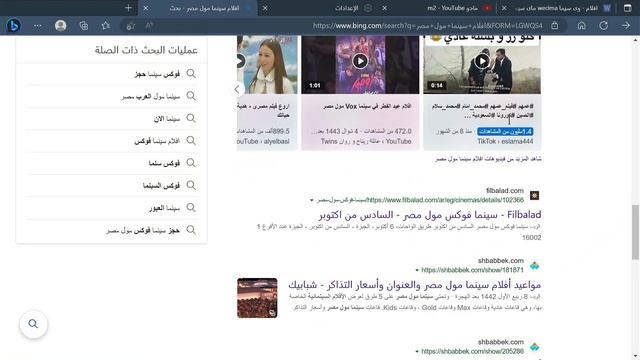Play the 1:01 Vox cinema video

tap(360, 61)
